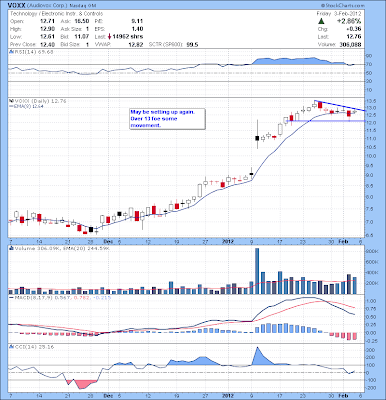Click 'Technology / Electronic Instr. & Controls' sector text
The width and height of the screenshot is (386, 400).
[56, 14]
